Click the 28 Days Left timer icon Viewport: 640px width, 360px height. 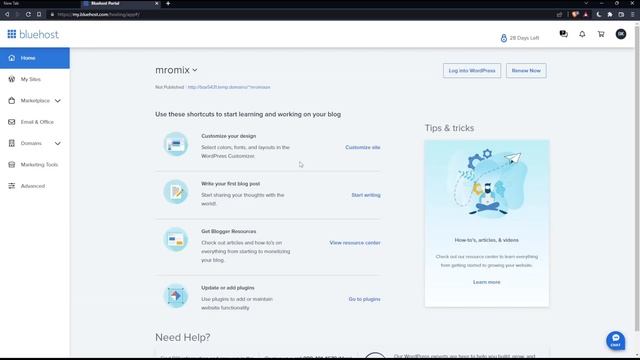coord(504,38)
